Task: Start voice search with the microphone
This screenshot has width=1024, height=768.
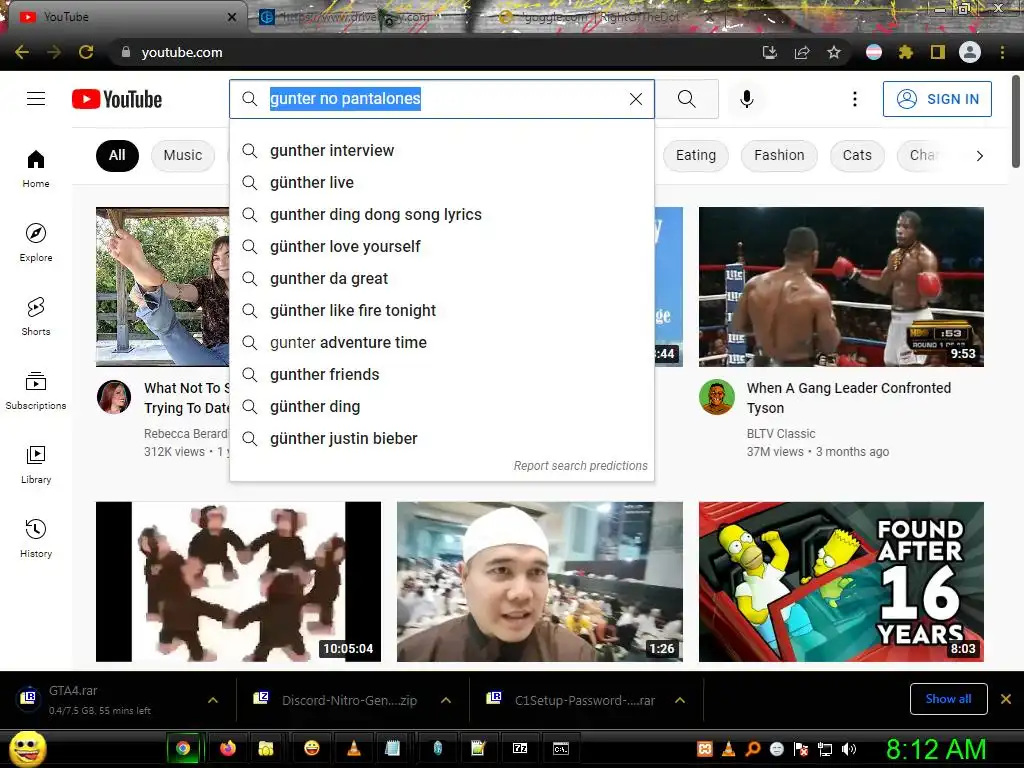Action: click(x=746, y=99)
